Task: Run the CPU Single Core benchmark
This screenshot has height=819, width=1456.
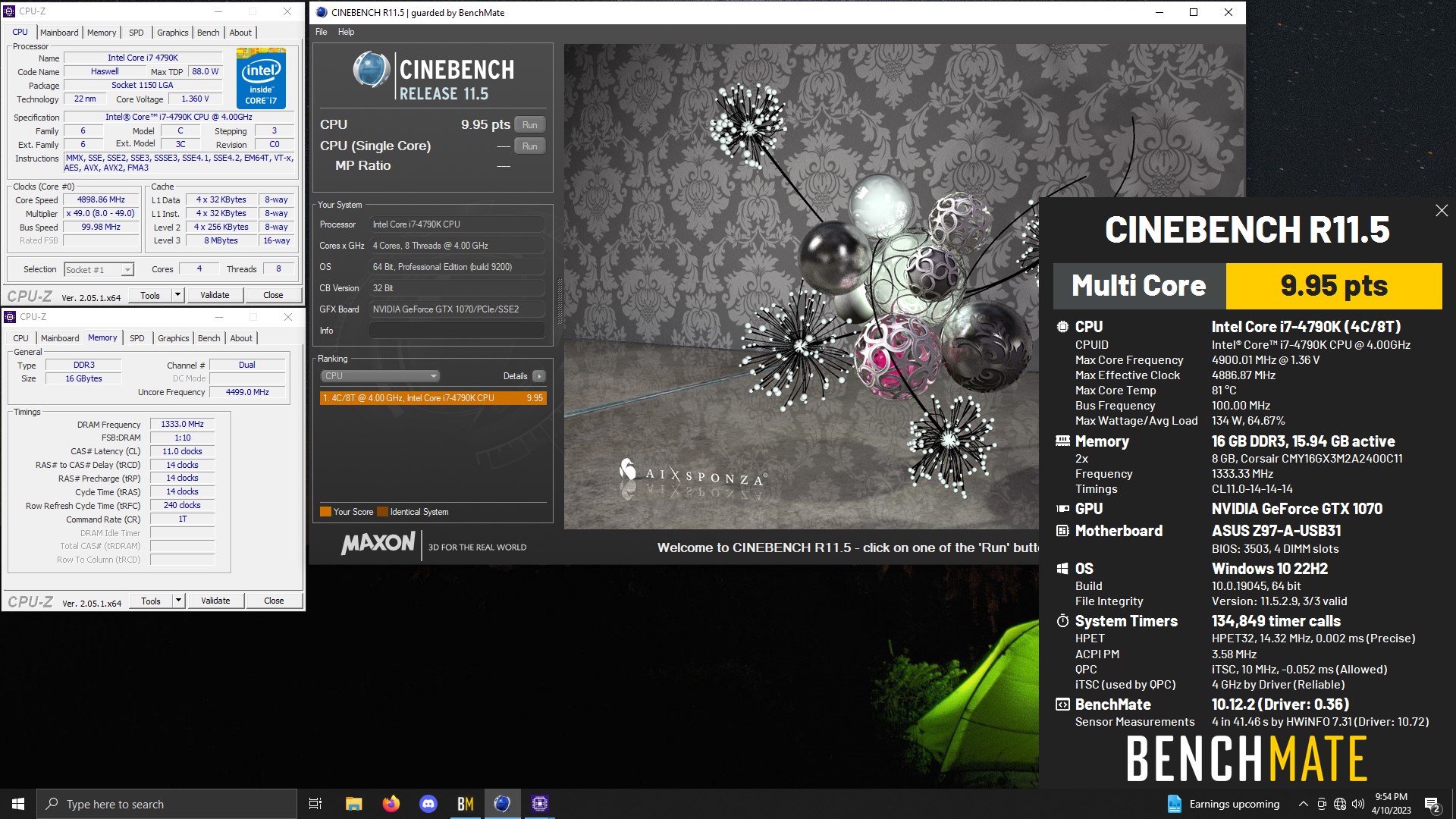Action: 529,146
